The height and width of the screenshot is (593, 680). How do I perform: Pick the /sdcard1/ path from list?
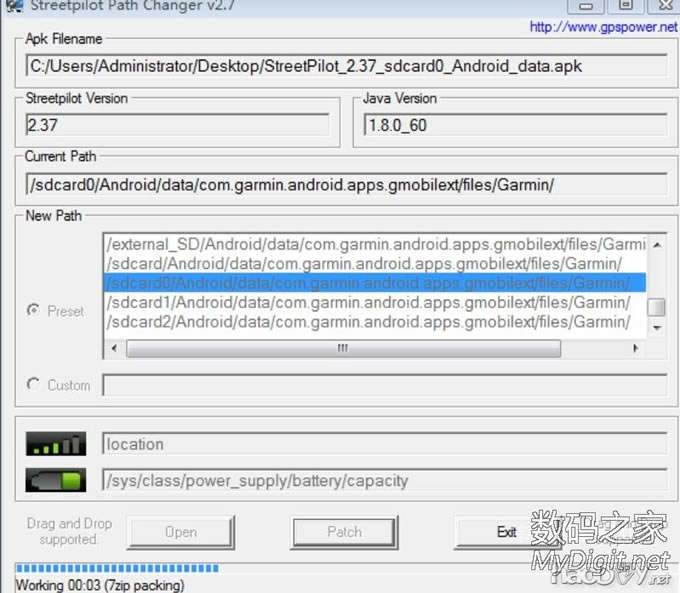(x=368, y=302)
